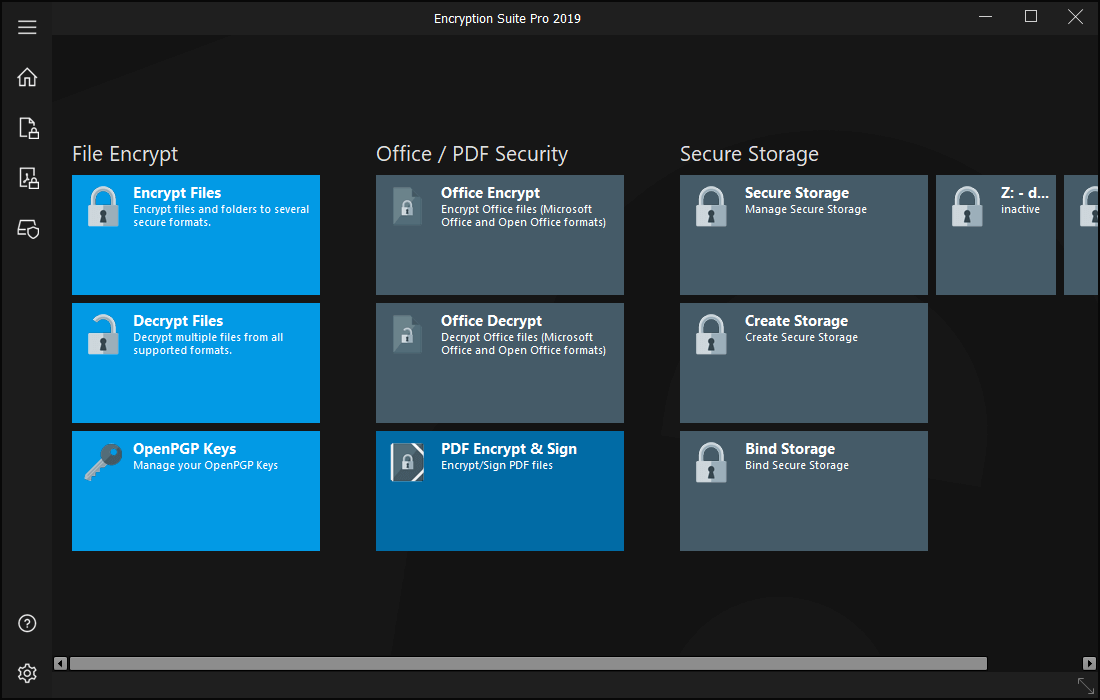Open the Secure Storage management tile
The height and width of the screenshot is (700, 1100).
pos(804,235)
